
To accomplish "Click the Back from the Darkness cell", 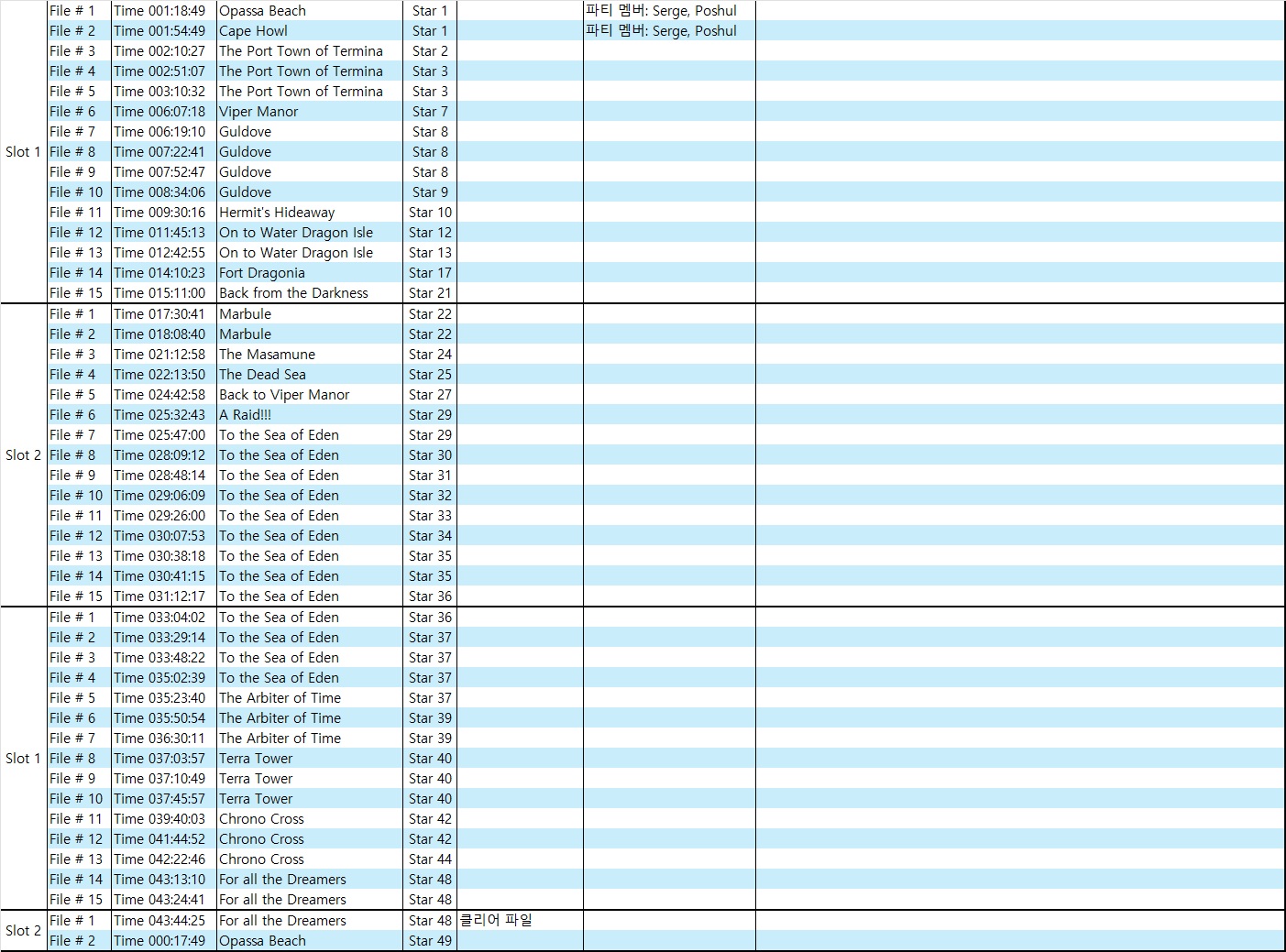I will tap(310, 293).
